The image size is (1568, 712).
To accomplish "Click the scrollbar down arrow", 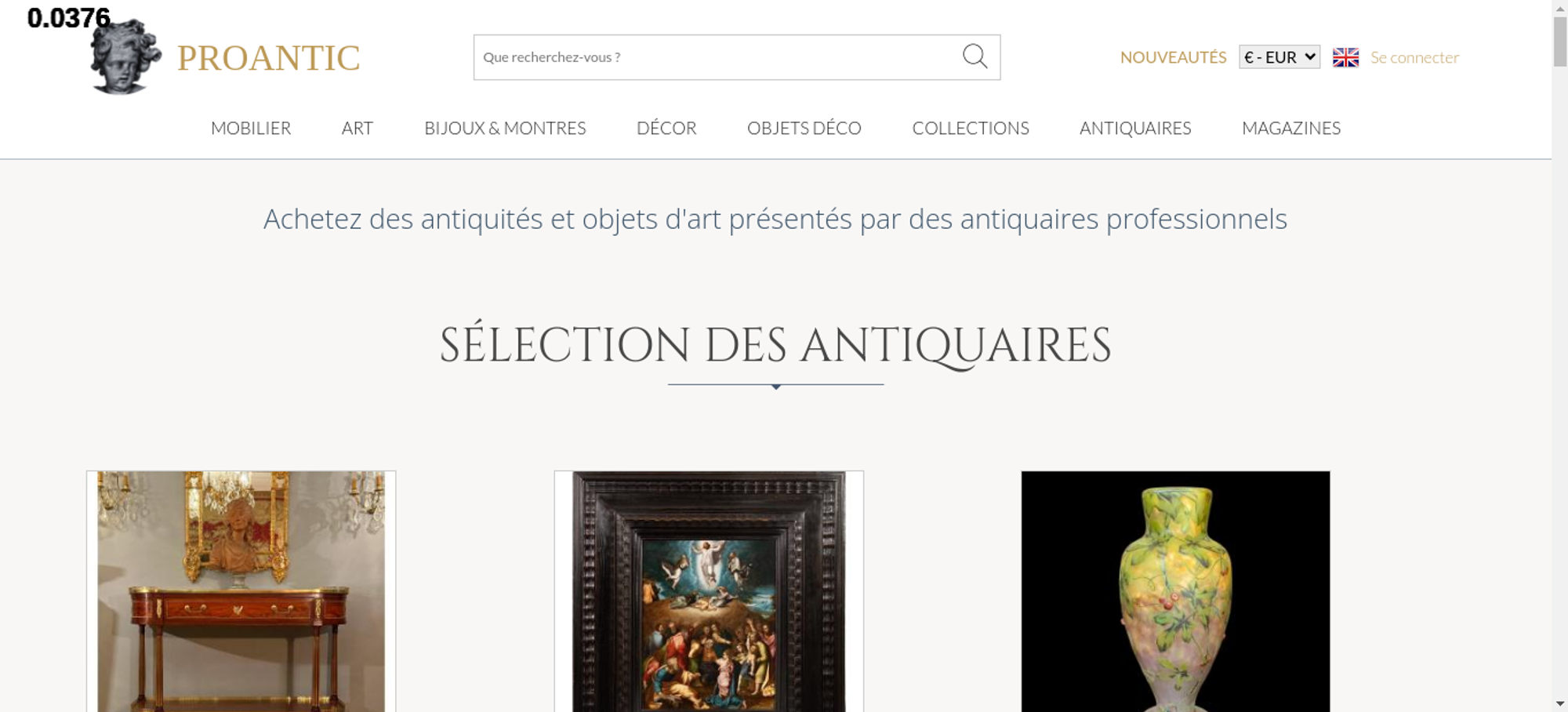I will (x=1560, y=703).
